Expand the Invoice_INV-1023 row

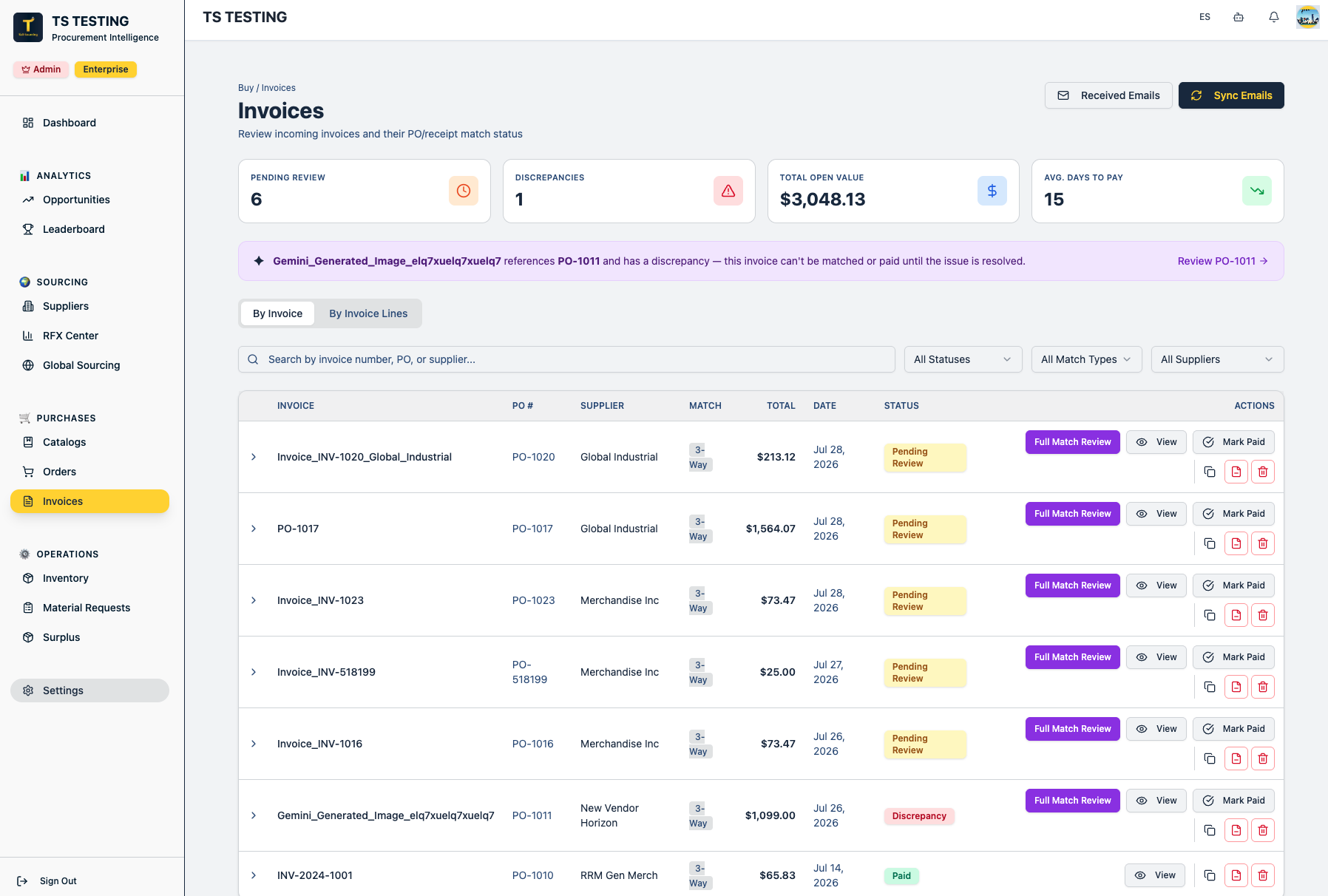tap(254, 600)
